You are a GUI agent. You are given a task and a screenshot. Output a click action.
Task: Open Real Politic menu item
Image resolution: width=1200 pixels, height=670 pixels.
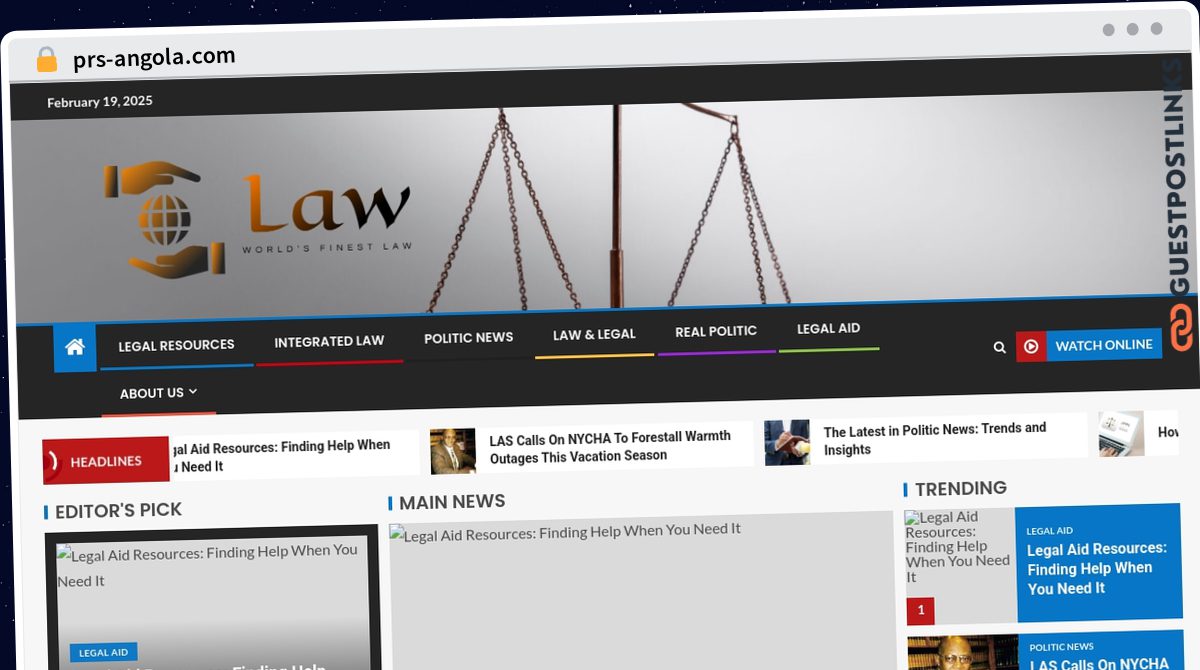[x=716, y=331]
